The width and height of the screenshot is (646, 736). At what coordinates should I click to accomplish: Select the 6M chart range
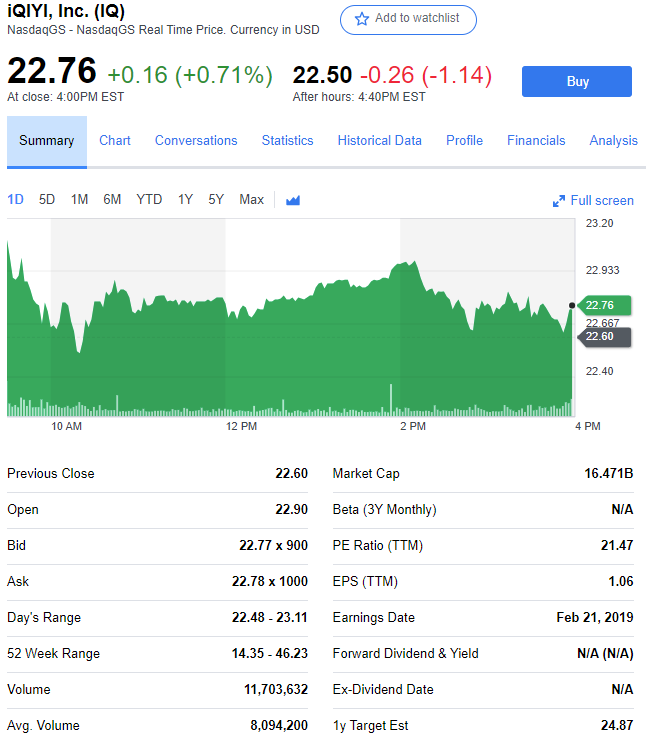(x=112, y=199)
